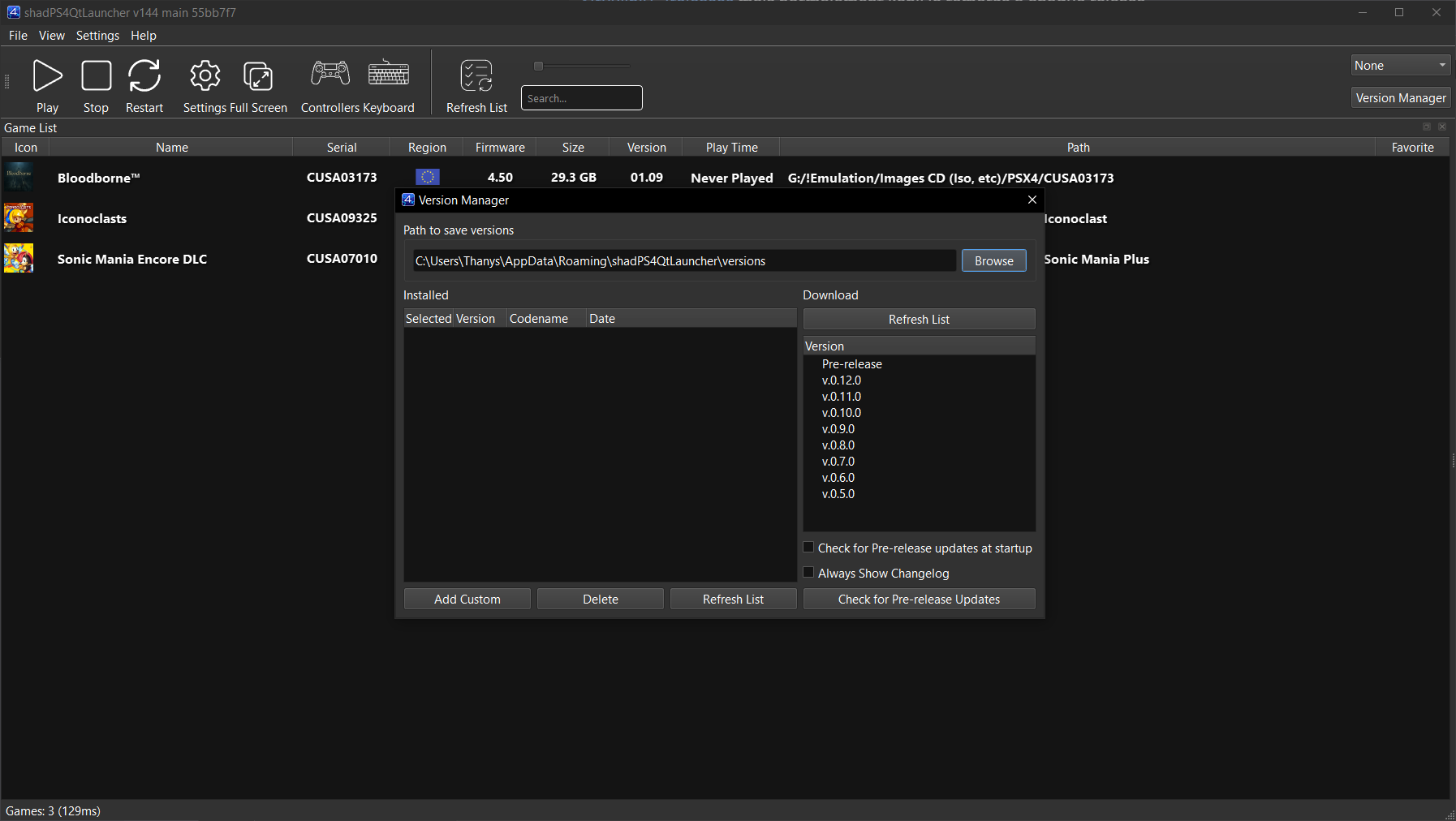
Task: Click the Search input field
Action: coord(581,98)
